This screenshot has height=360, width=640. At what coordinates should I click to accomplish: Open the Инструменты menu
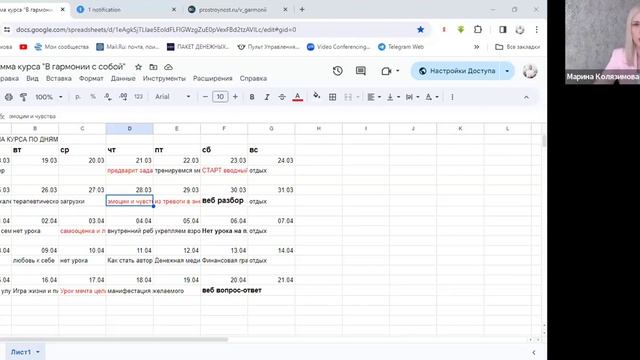[164, 78]
